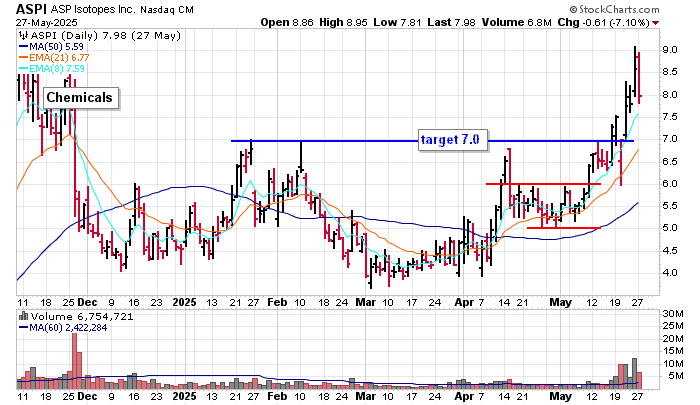This screenshot has height=405, width=700.
Task: Click the May label on the volume chart axis
Action: [x=560, y=396]
